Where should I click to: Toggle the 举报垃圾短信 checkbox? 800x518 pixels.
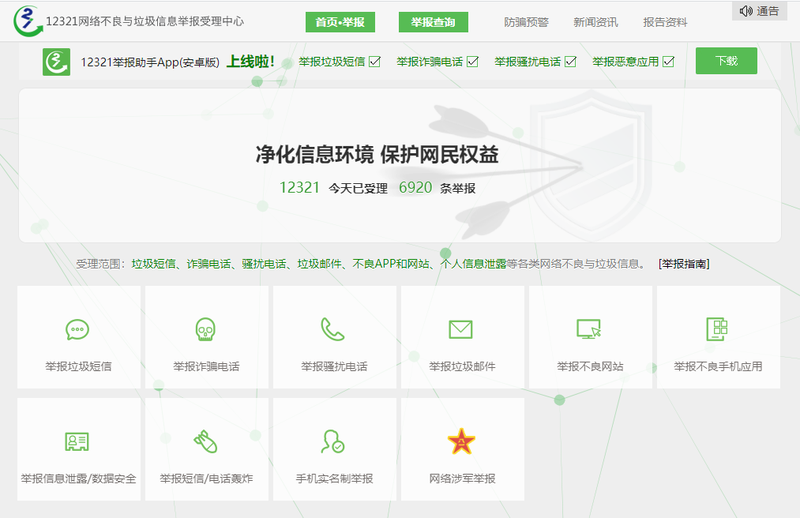coord(375,62)
